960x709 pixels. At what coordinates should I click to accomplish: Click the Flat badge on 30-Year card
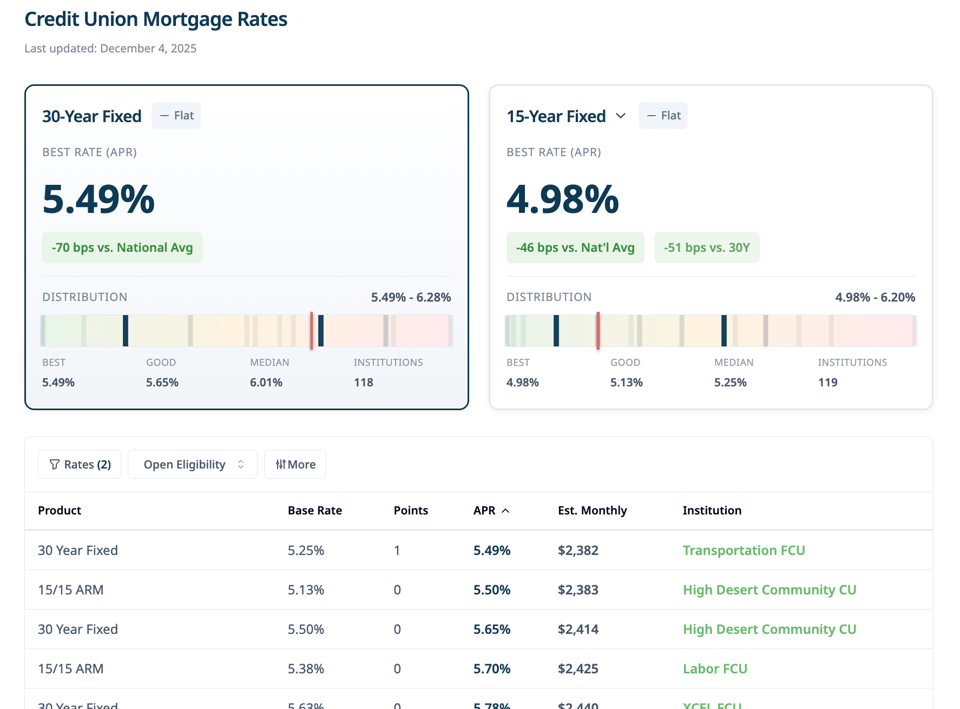point(177,116)
